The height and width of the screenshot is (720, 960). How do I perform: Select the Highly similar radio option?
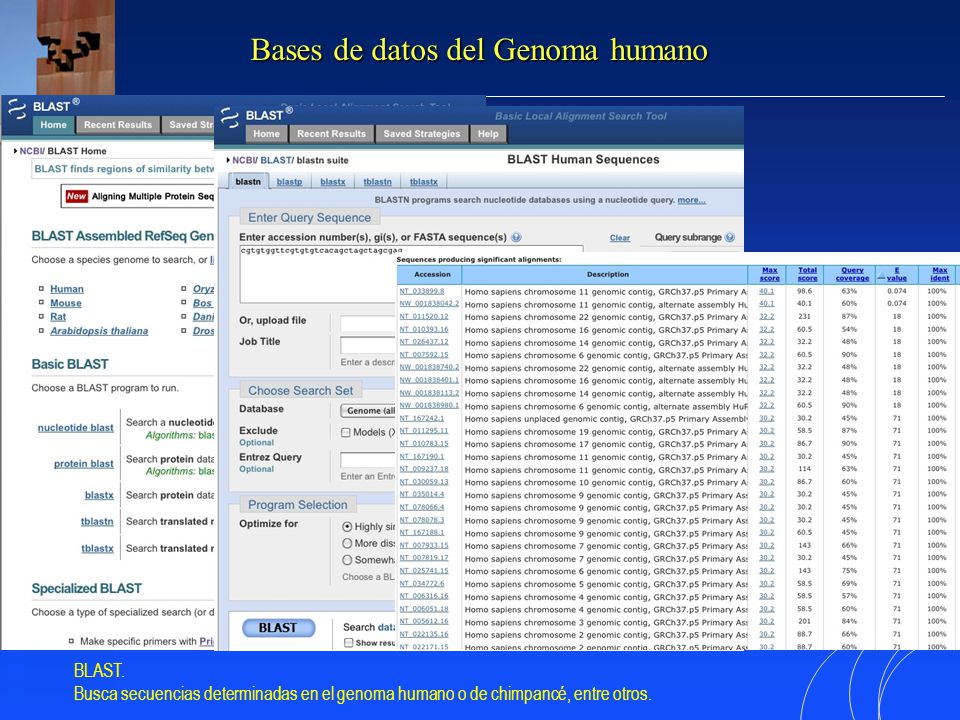coord(347,527)
